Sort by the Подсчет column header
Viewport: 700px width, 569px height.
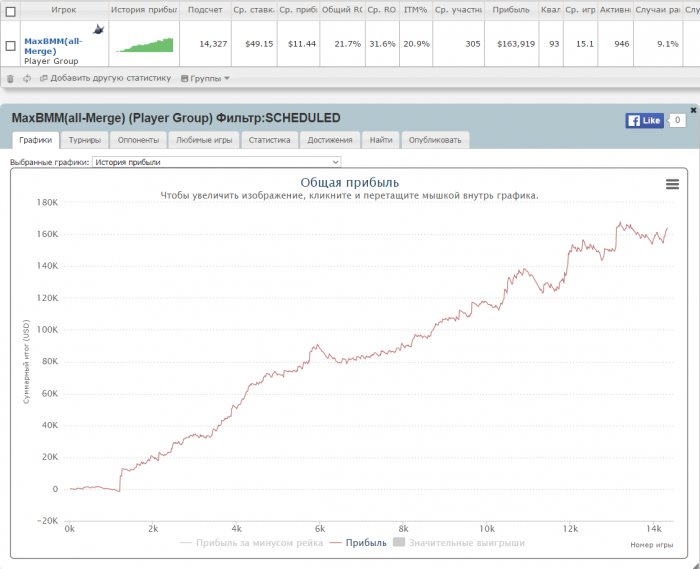(x=205, y=10)
